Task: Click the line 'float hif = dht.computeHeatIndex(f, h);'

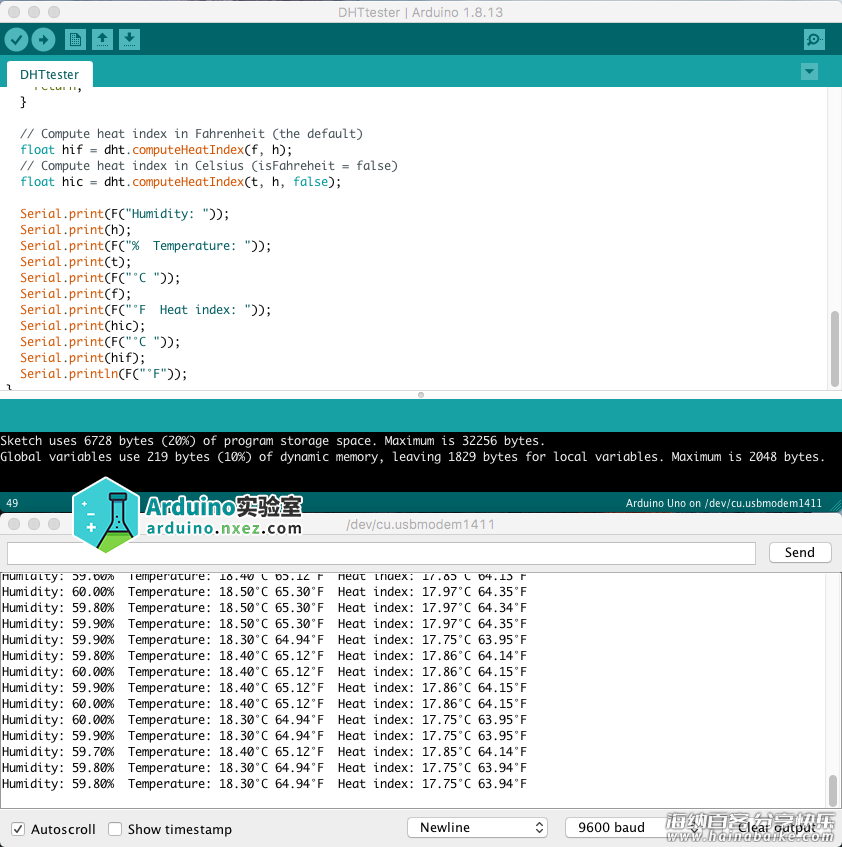Action: pos(156,150)
